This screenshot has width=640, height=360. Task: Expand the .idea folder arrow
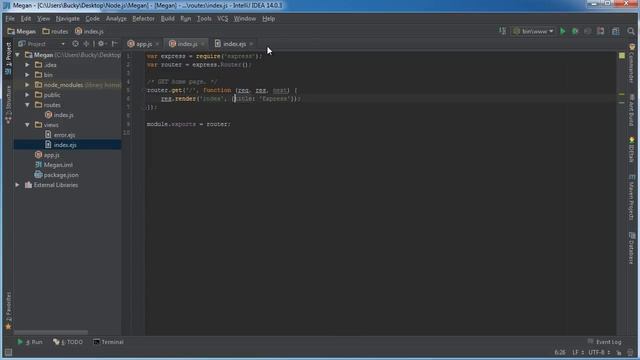27,65
